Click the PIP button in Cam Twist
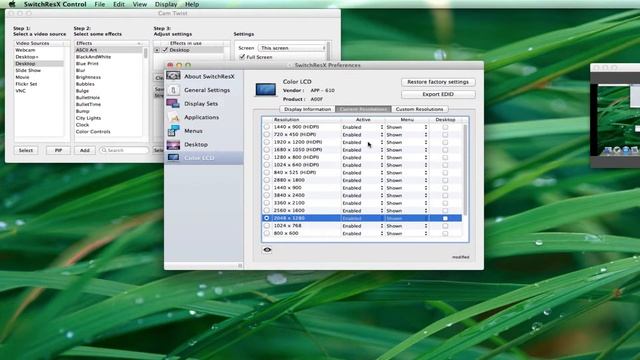This screenshot has height=360, width=640. pyautogui.click(x=58, y=150)
